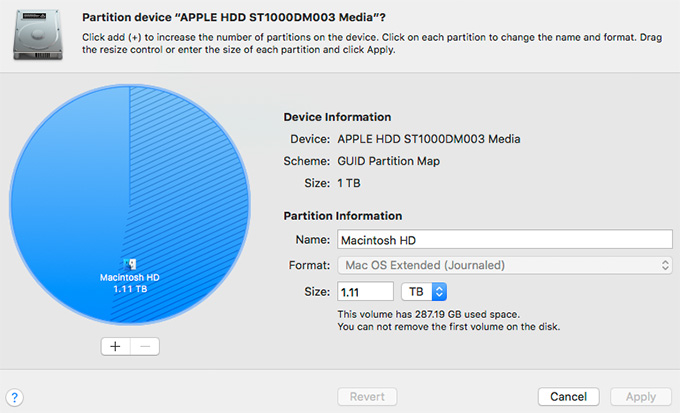Open help with the question mark button
680x413 pixels.
pos(14,397)
